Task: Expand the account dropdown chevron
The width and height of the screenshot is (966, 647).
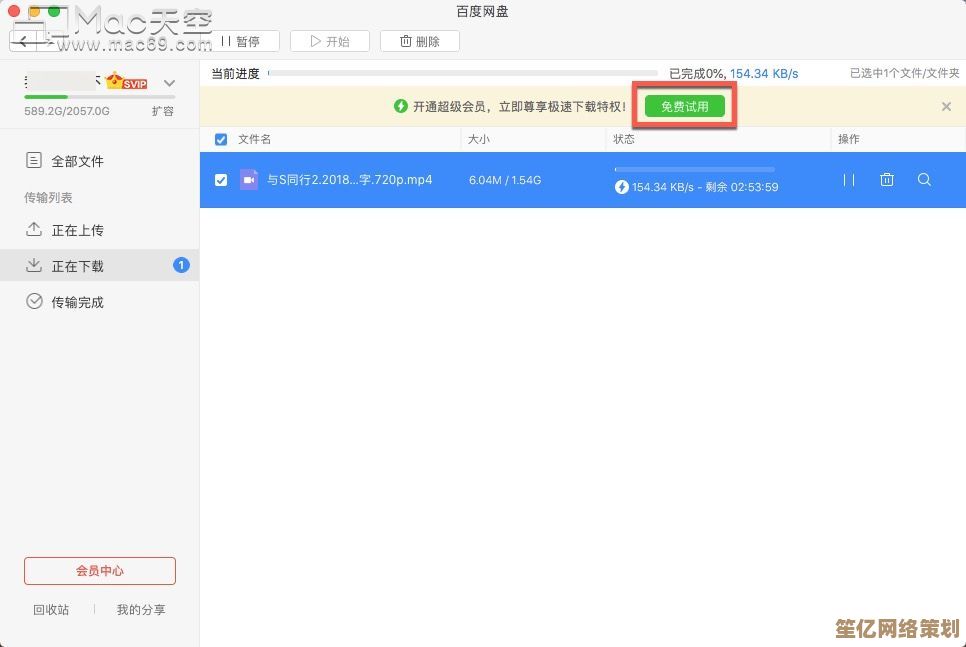Action: point(168,83)
